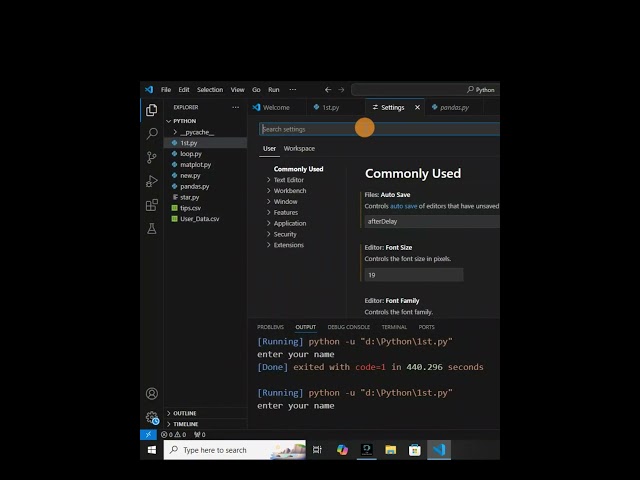Screen dimensions: 640x480
Task: Switch to the Debug Console tab
Action: point(349,327)
